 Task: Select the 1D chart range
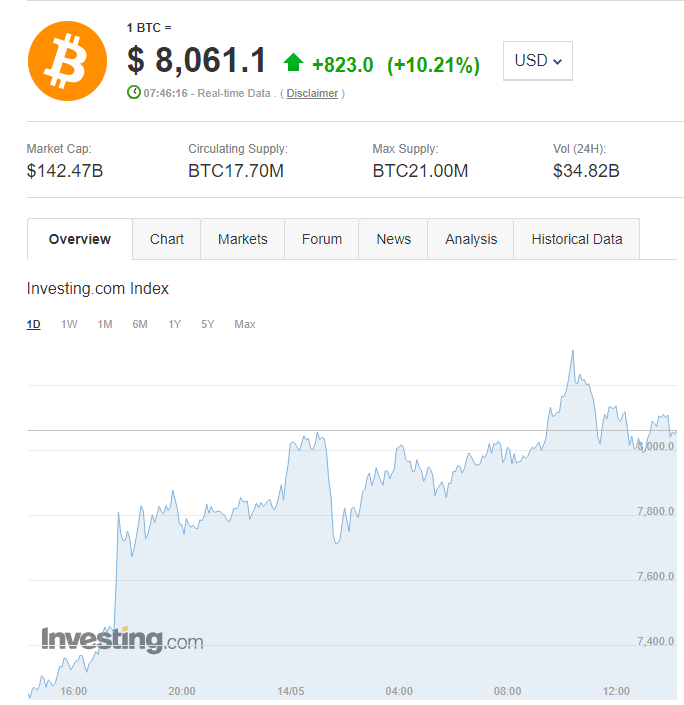coord(34,324)
